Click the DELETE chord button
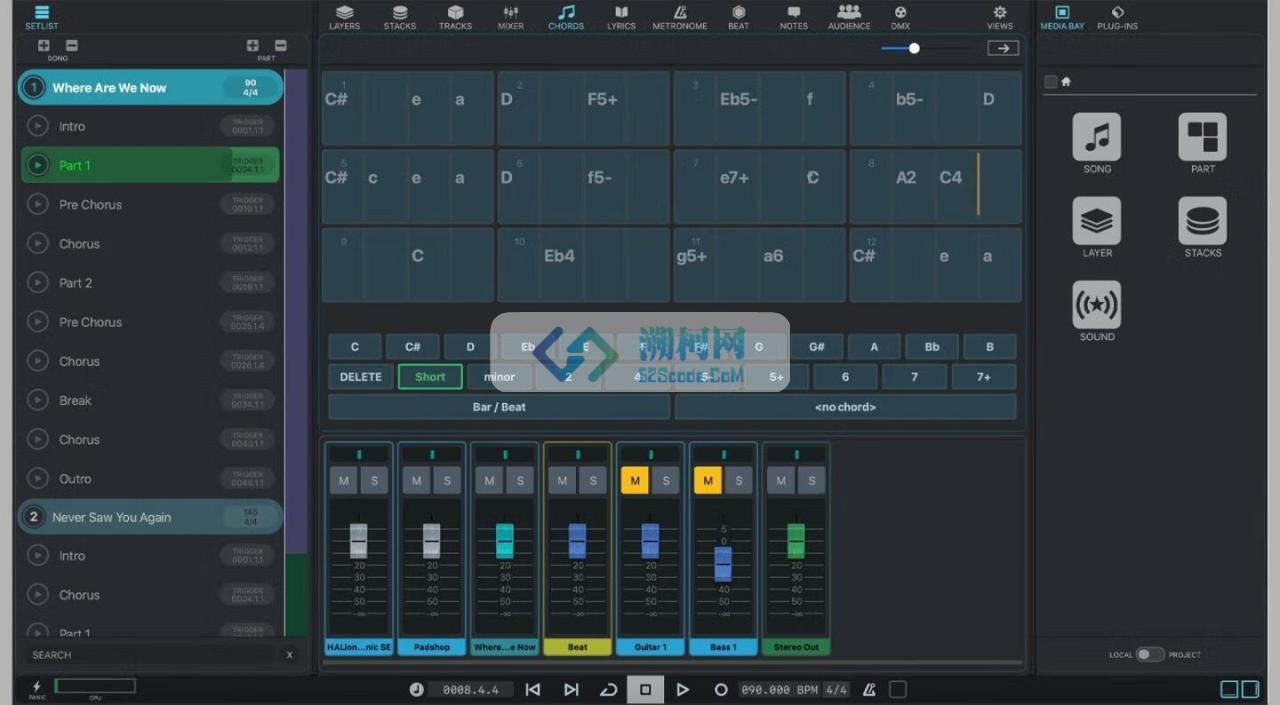The width and height of the screenshot is (1280, 705). pos(360,377)
